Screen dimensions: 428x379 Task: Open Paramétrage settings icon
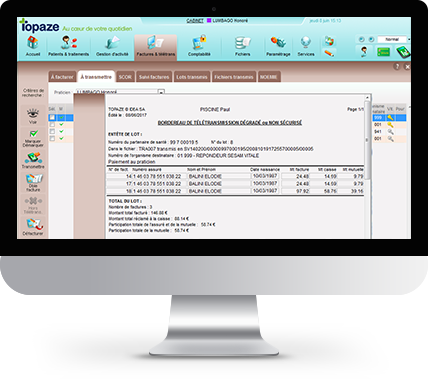click(x=278, y=46)
